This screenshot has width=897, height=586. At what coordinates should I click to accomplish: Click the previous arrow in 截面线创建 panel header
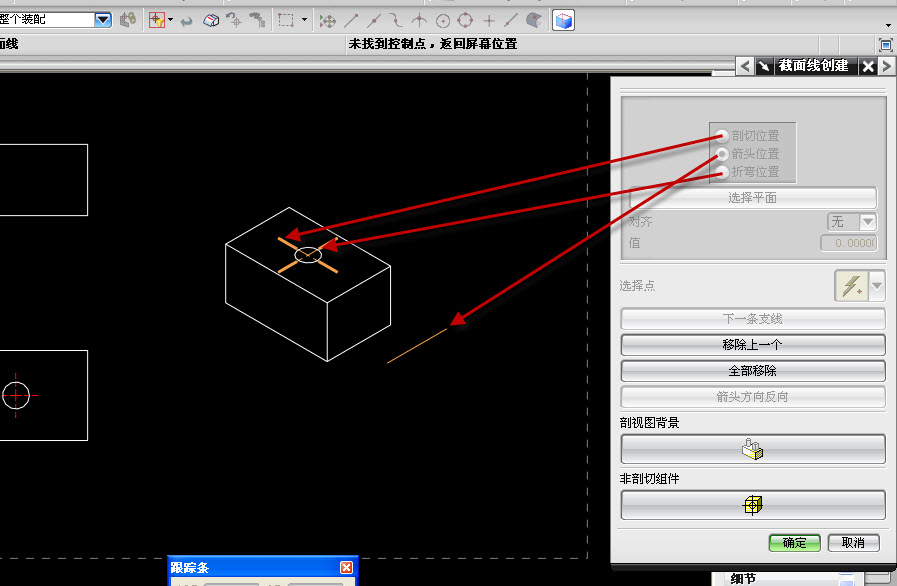[x=744, y=66]
